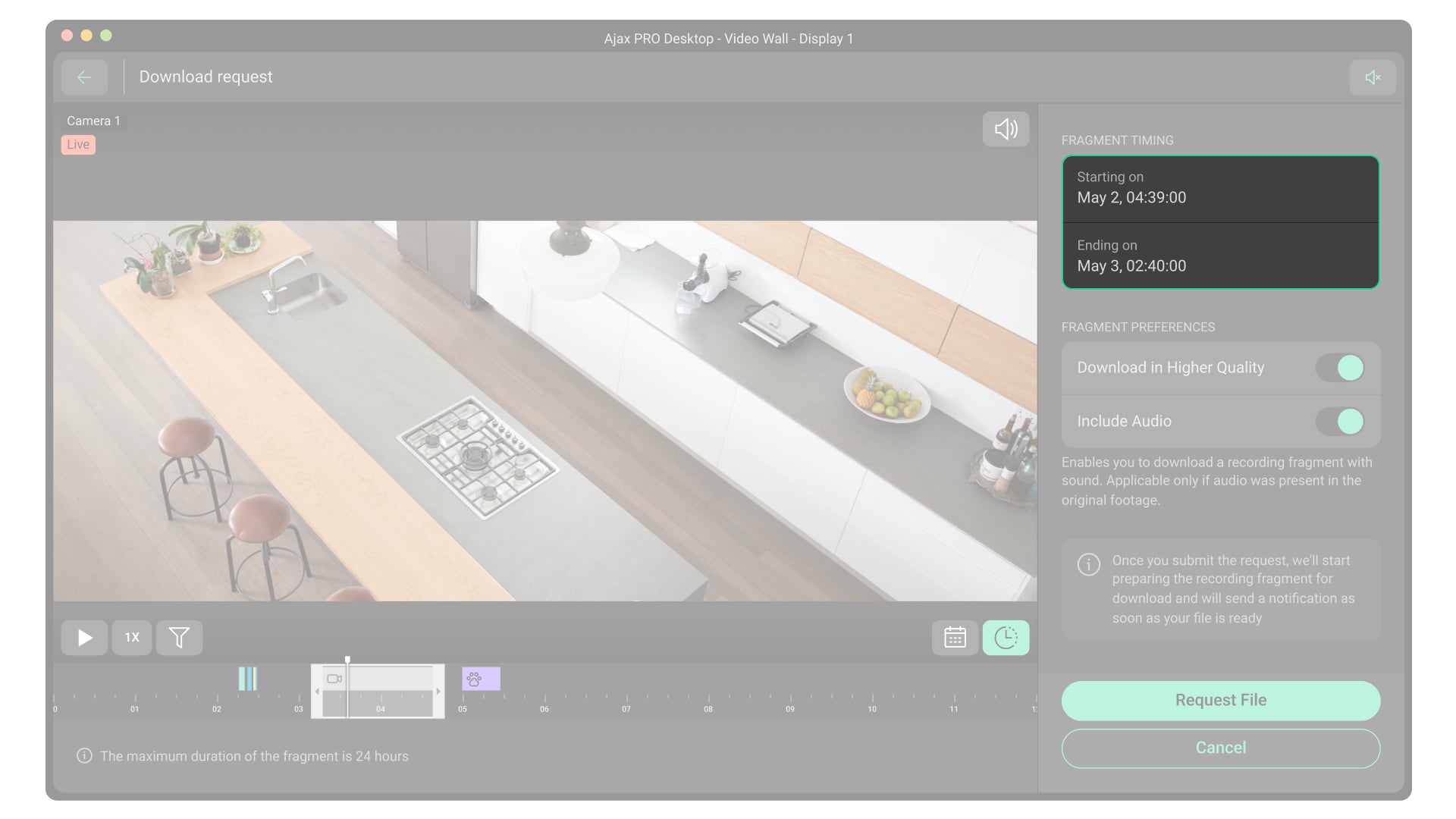Click the muted speaker icon in header

(1373, 77)
